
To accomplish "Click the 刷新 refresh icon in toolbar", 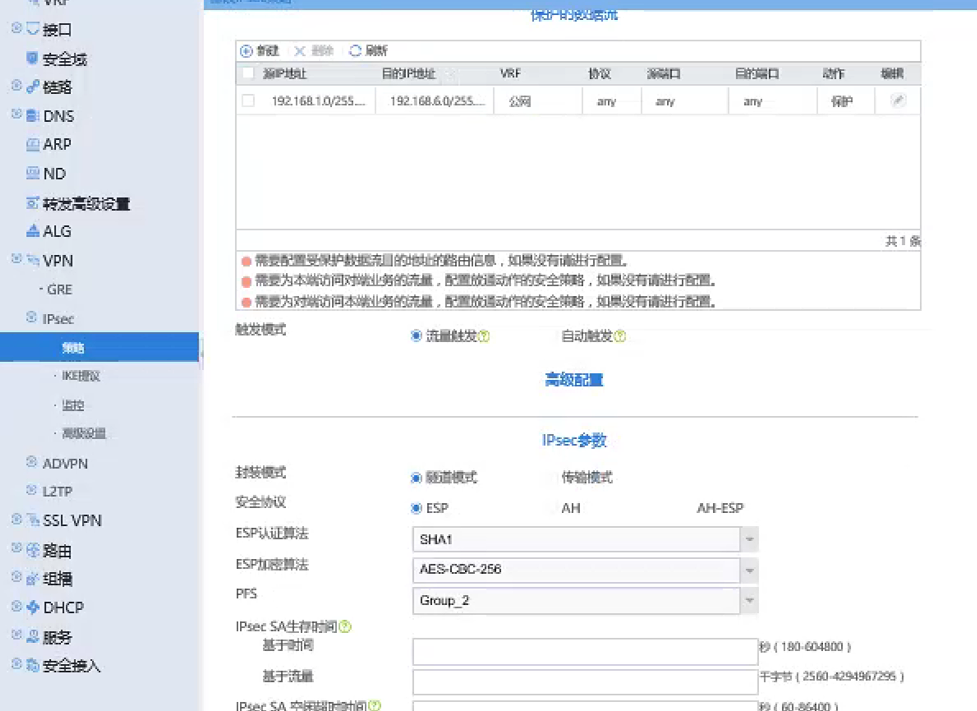I will tap(355, 51).
